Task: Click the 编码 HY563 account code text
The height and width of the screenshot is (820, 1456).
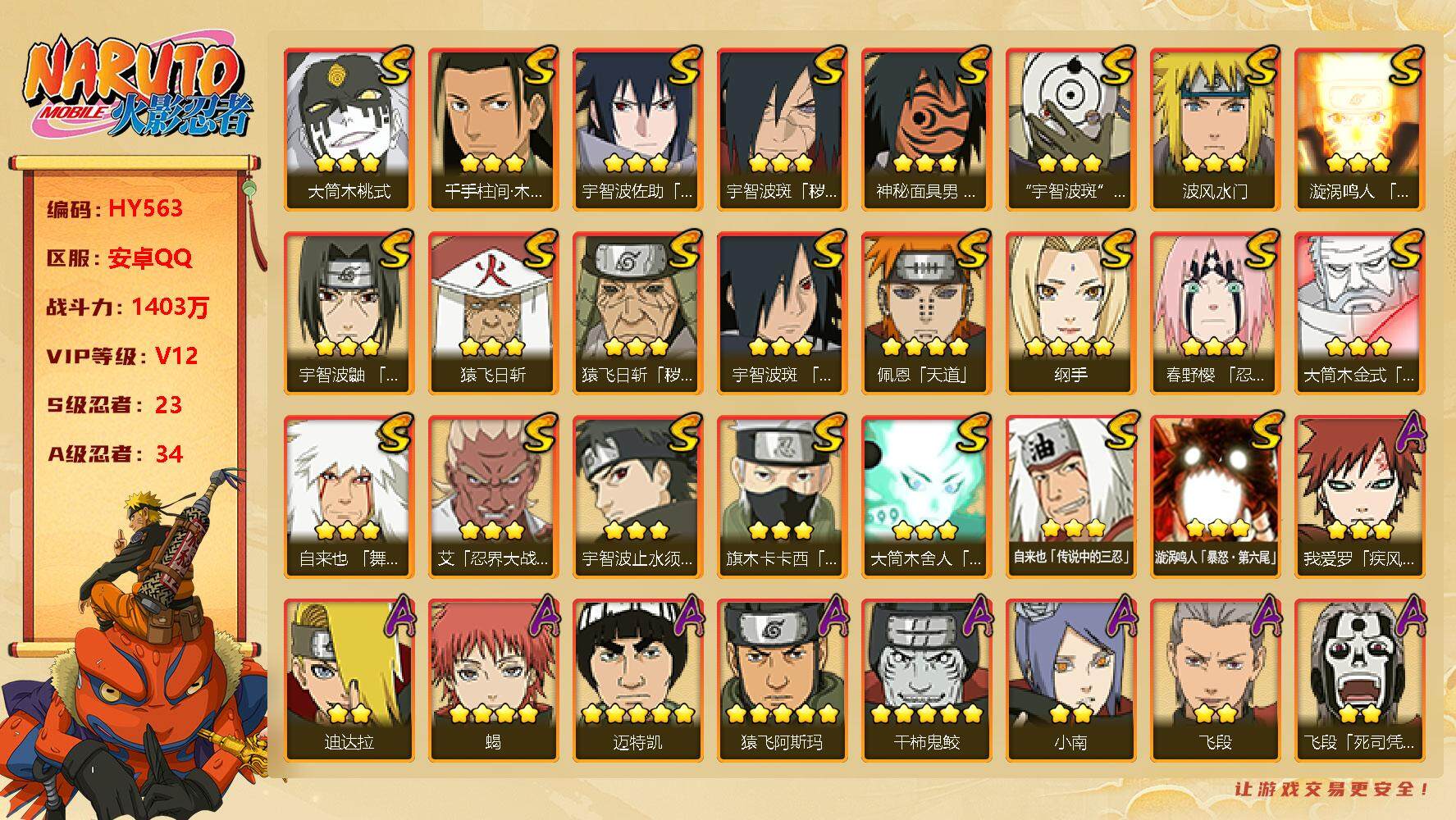Action: click(x=115, y=208)
